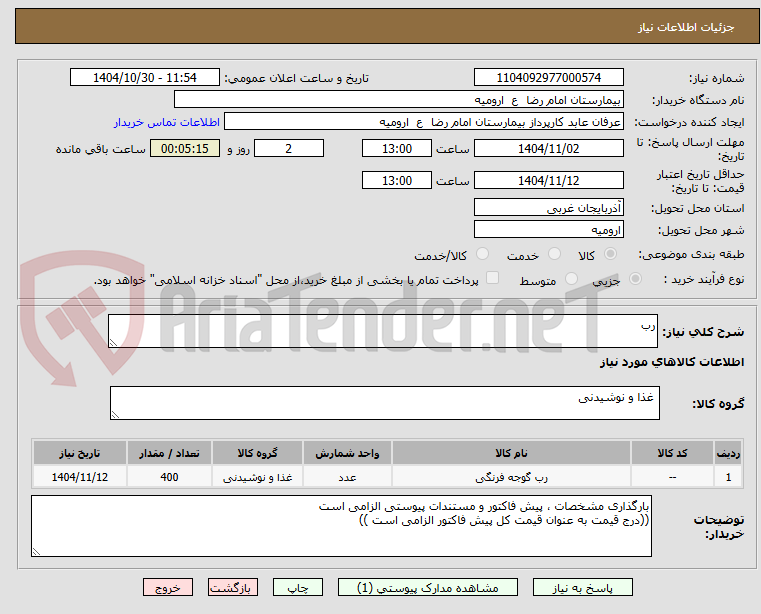
Task: Click the ایجاد کننده درخواست field
Action: tap(424, 122)
